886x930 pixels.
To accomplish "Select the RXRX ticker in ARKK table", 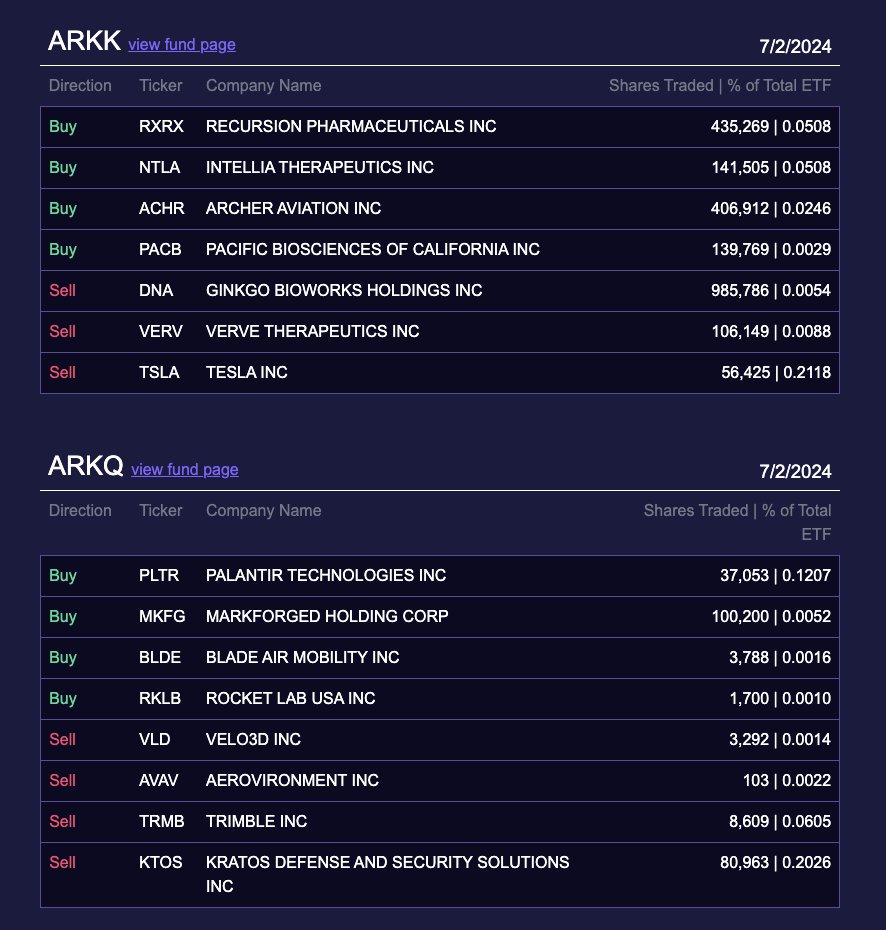I will tap(161, 126).
